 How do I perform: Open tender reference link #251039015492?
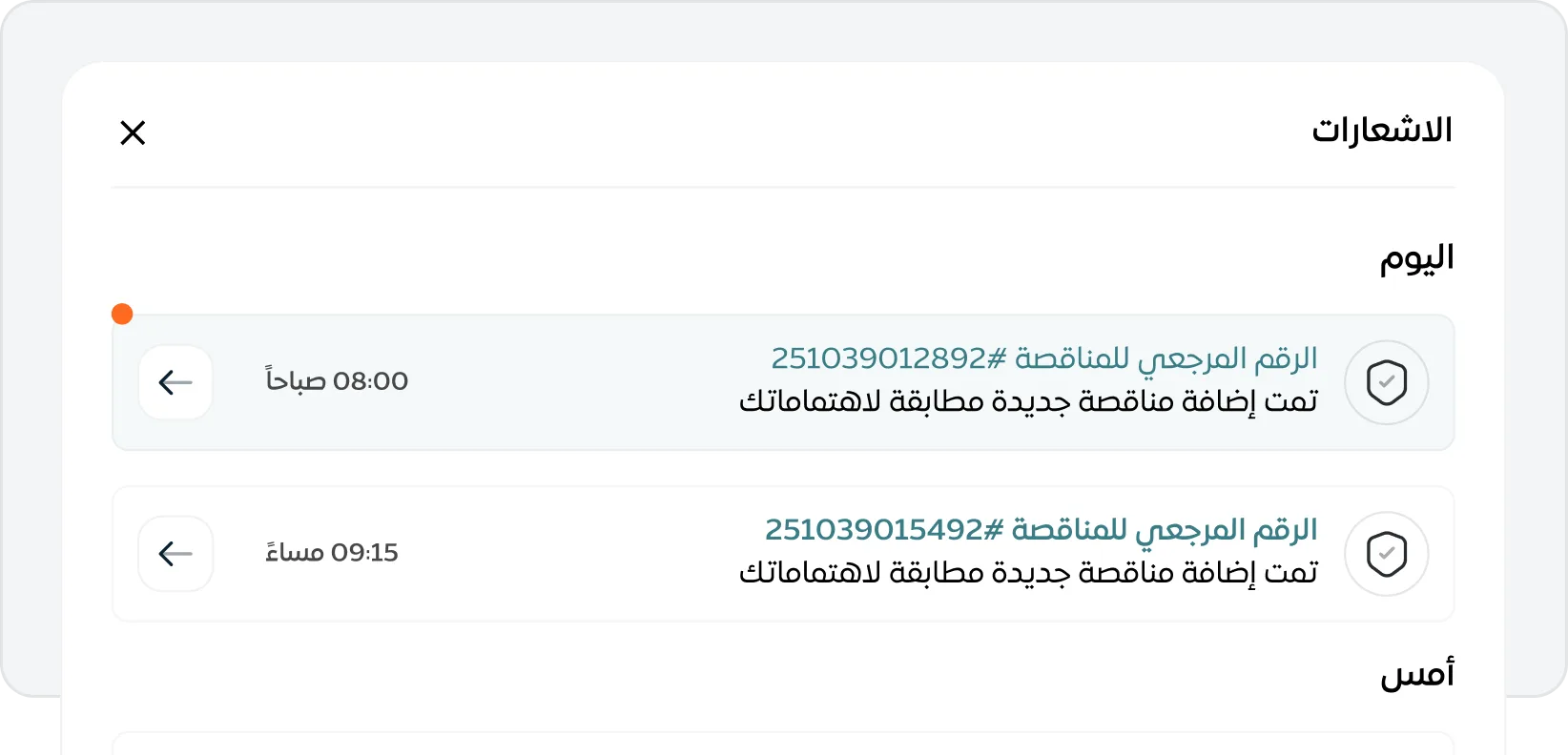(1040, 528)
